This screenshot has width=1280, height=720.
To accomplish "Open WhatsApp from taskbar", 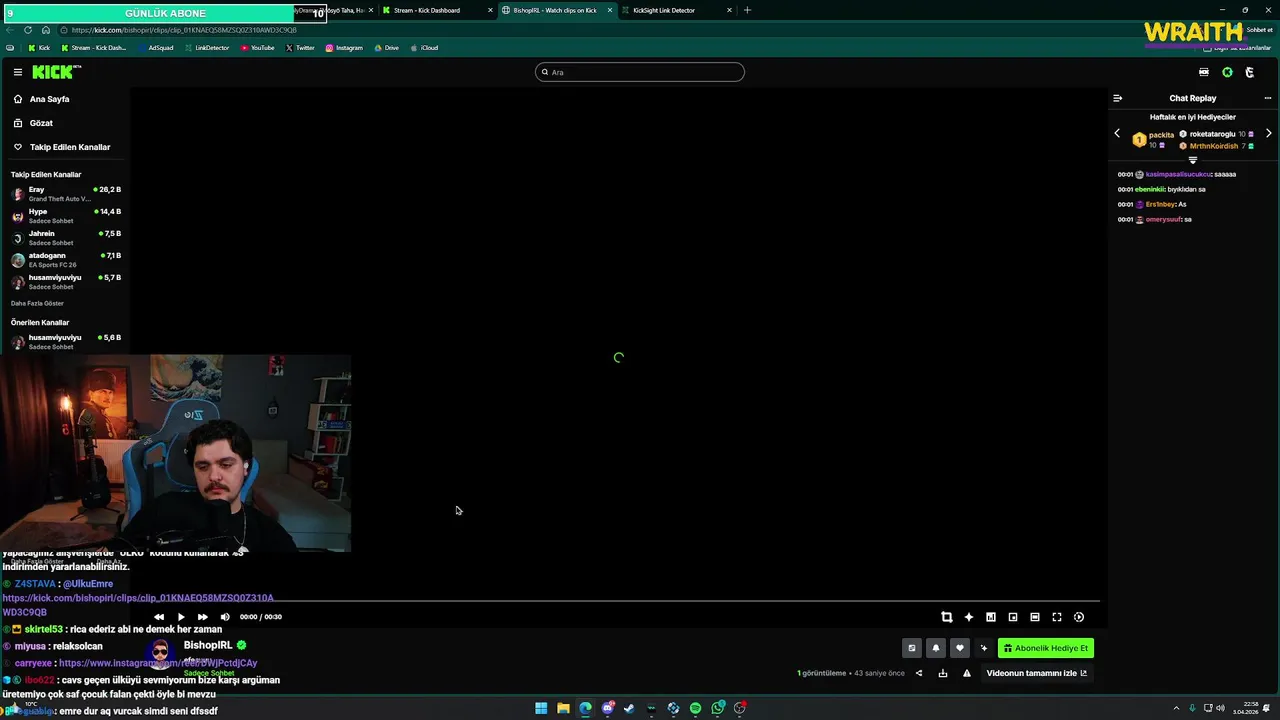I will point(718,708).
